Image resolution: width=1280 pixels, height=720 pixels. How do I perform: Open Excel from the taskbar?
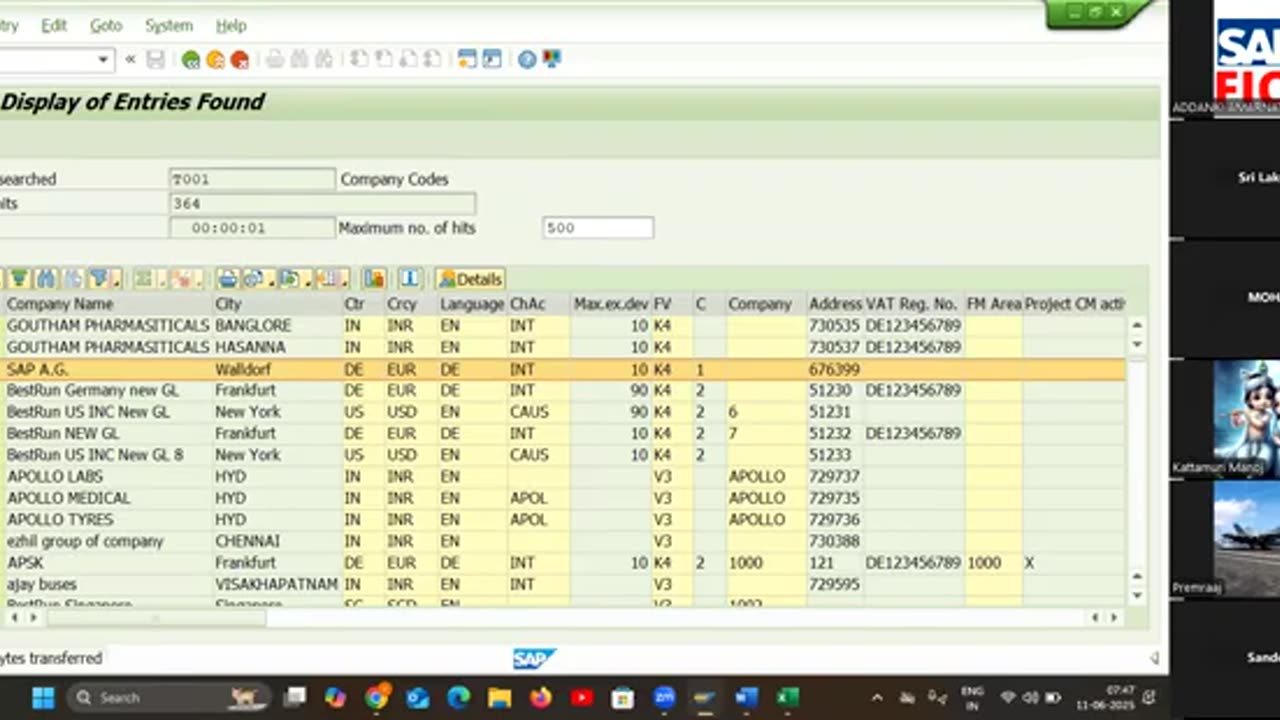[x=788, y=698]
